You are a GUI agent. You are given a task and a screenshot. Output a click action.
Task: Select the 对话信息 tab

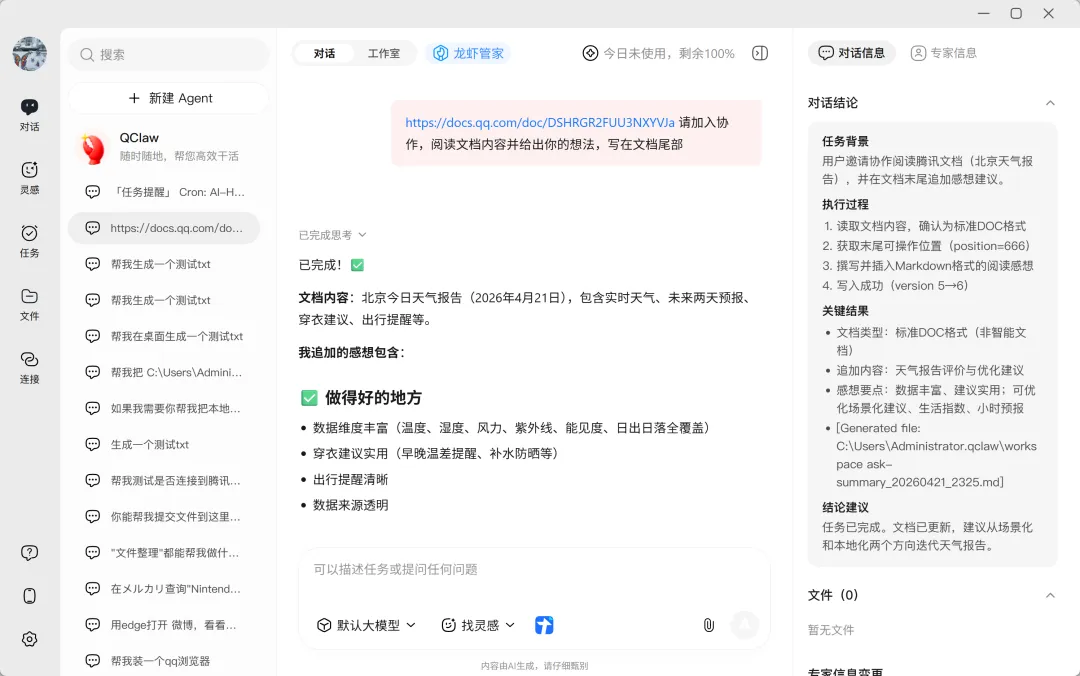[x=851, y=53]
